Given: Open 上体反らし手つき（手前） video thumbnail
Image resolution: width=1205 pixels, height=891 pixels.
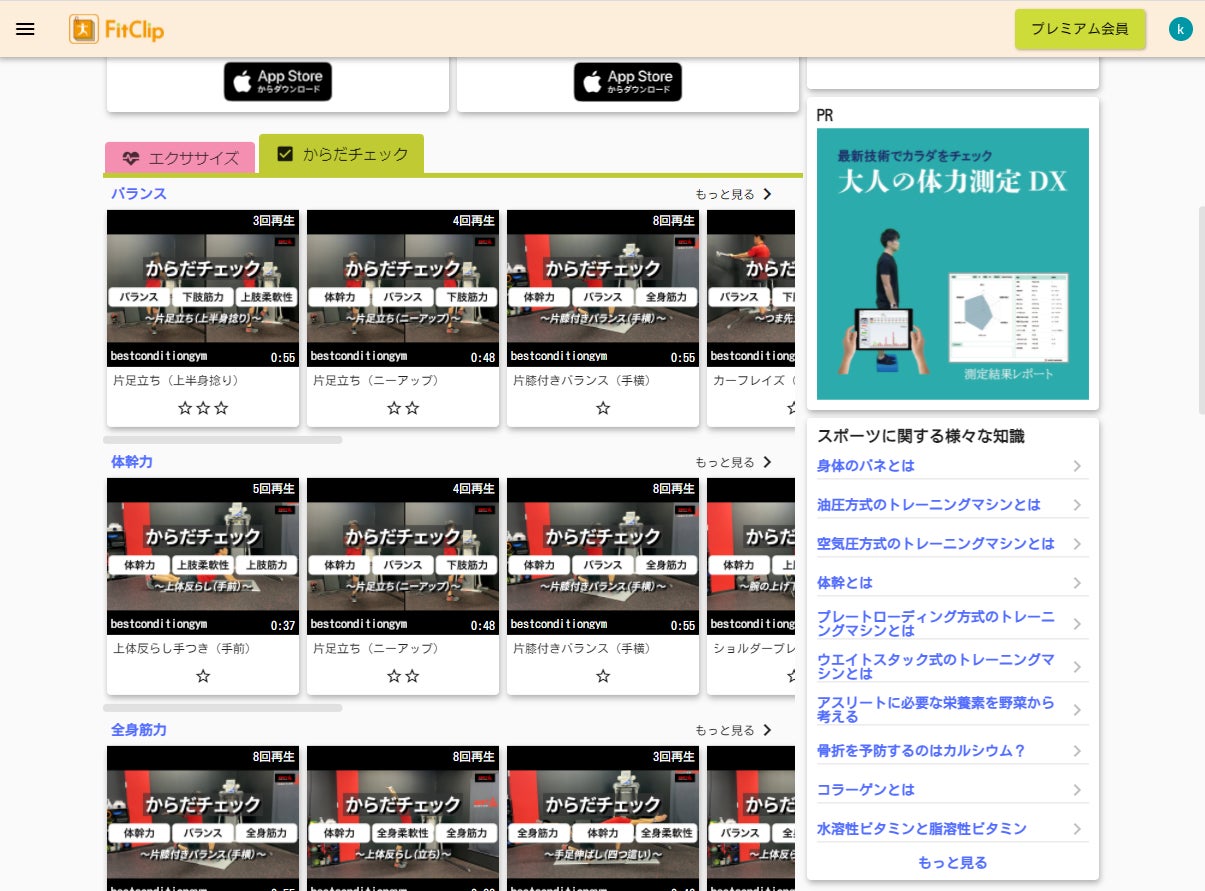Looking at the screenshot, I should pyautogui.click(x=203, y=556).
